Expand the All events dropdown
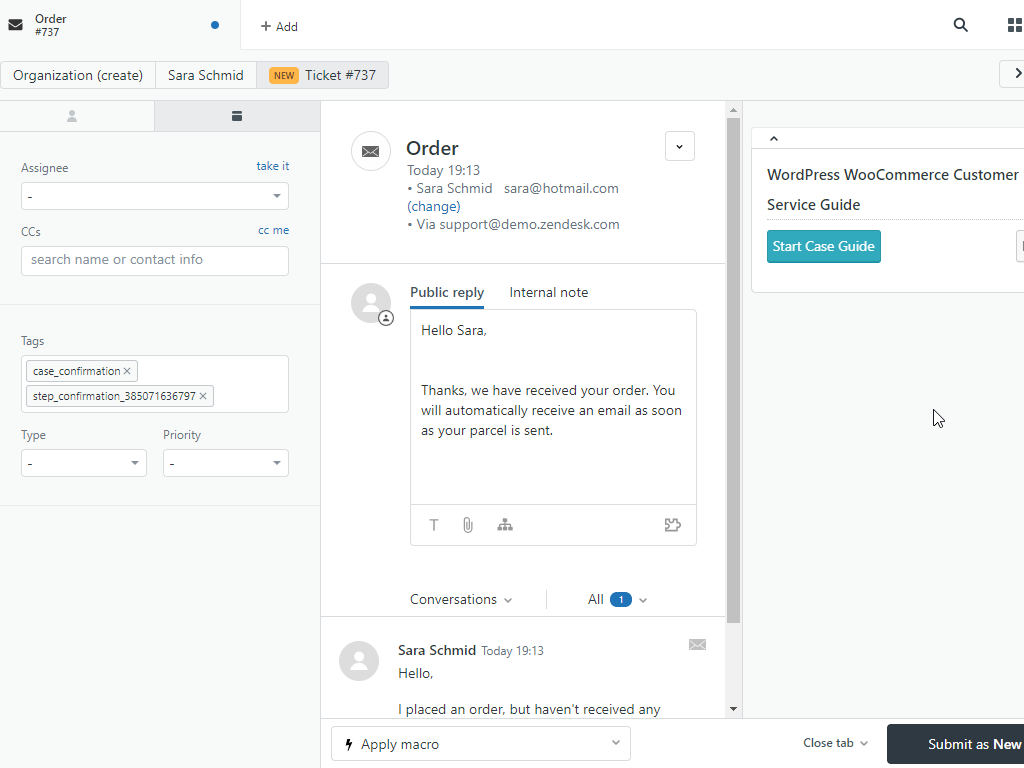1024x768 pixels. point(617,600)
